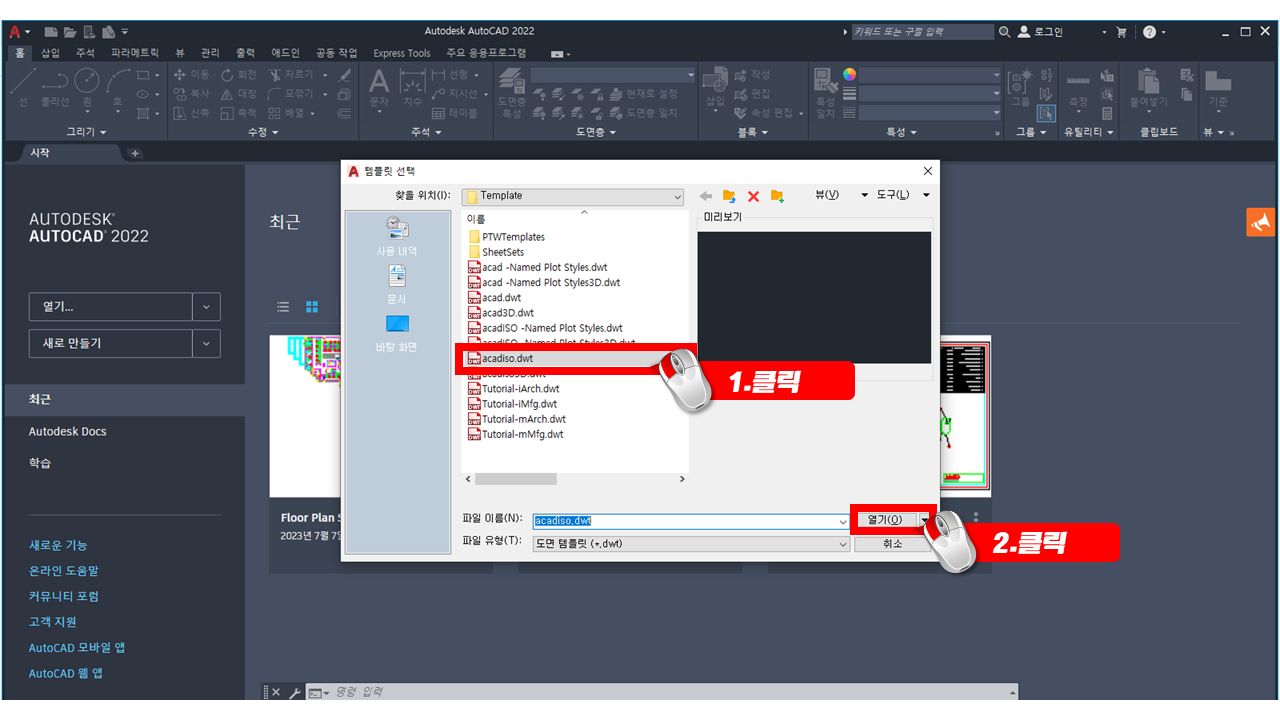The height and width of the screenshot is (720, 1280).
Task: Open the 커뮤니티 포럼 link
Action: coord(64,596)
